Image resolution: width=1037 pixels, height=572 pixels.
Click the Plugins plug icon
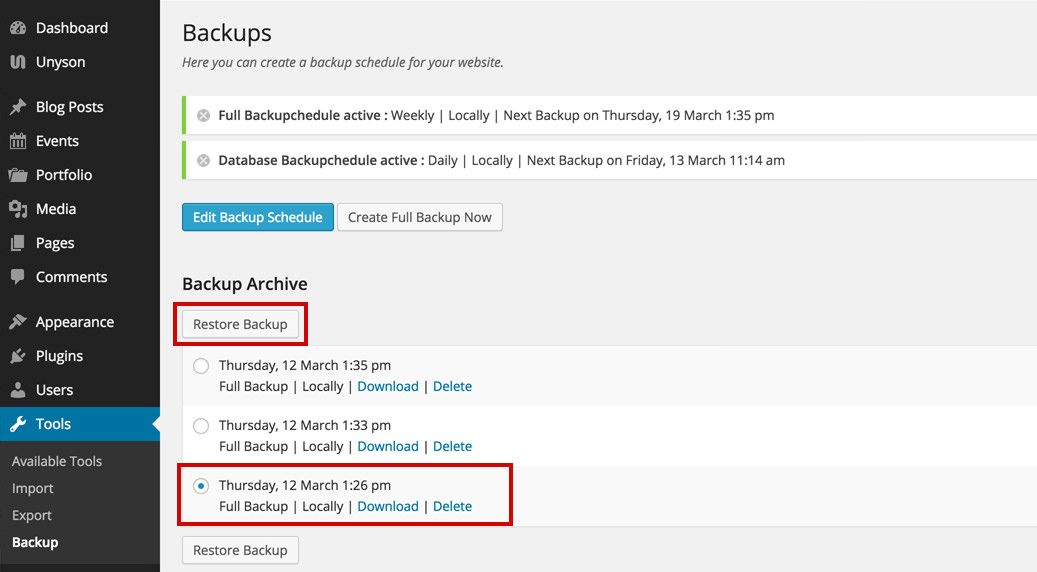(18, 356)
